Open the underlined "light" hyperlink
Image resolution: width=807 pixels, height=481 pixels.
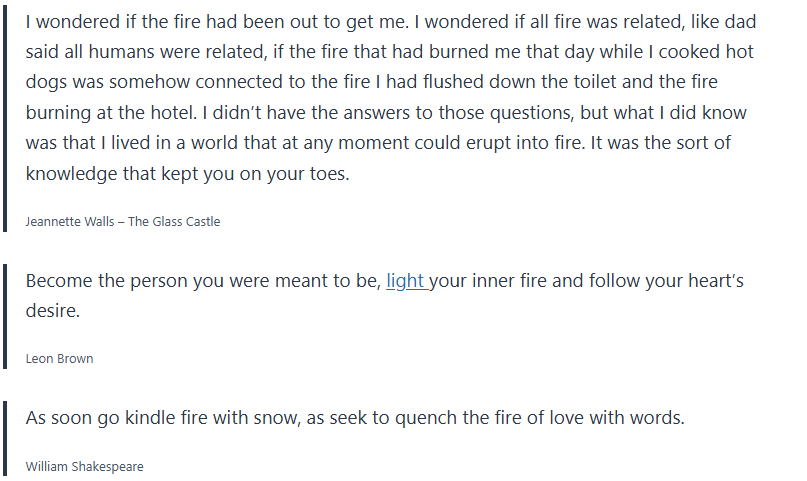(405, 281)
